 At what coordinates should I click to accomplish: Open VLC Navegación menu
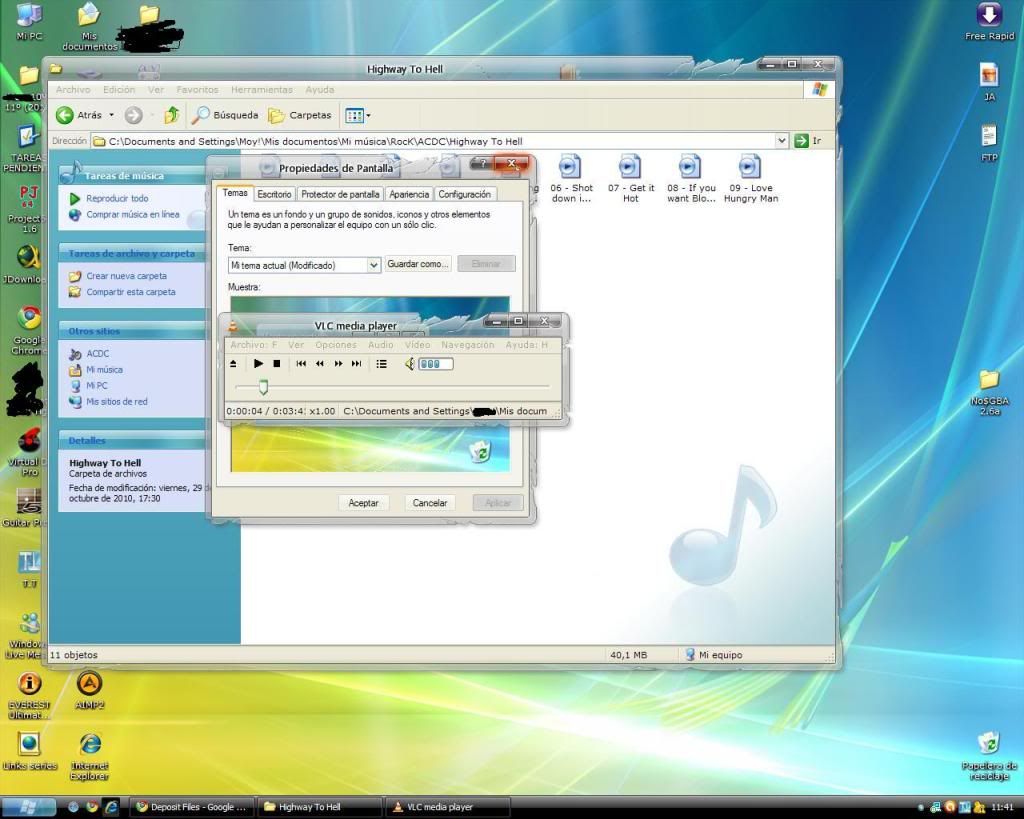point(468,344)
